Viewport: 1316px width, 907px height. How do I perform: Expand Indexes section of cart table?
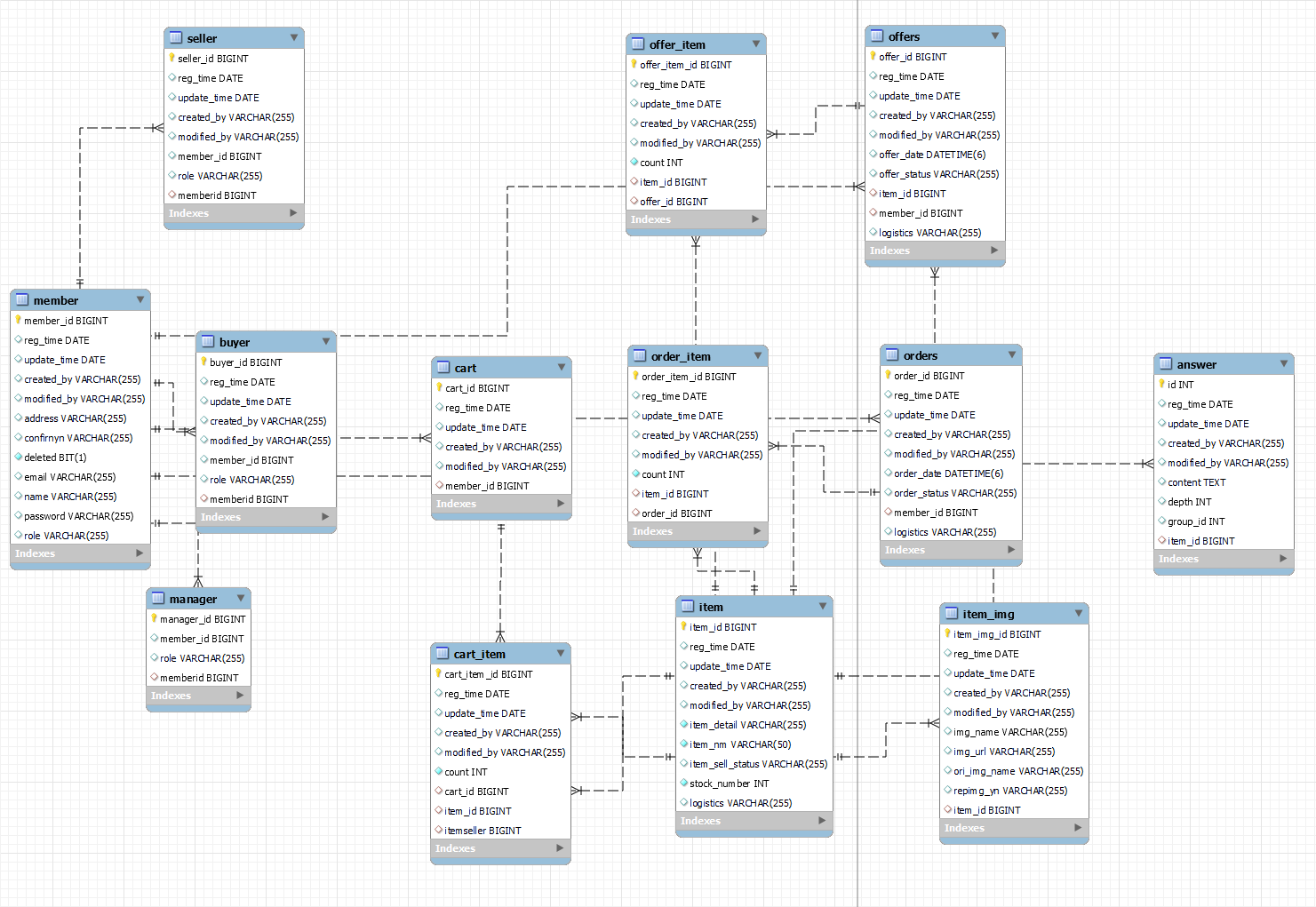tap(561, 504)
